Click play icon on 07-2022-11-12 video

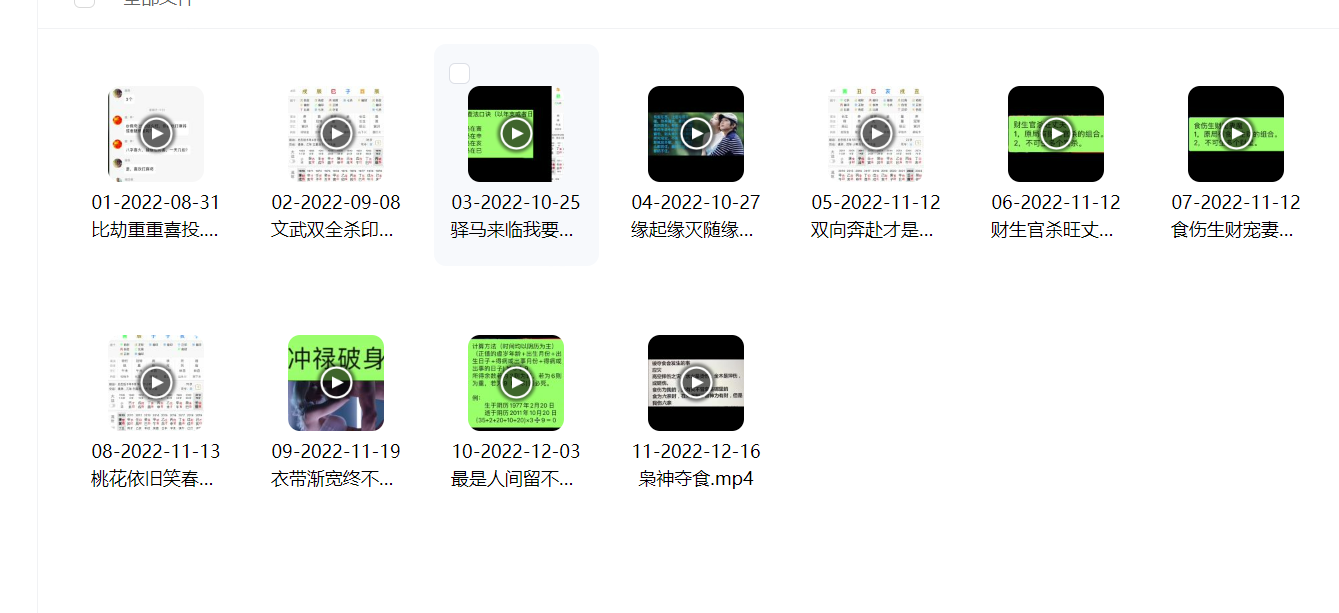pos(1236,133)
